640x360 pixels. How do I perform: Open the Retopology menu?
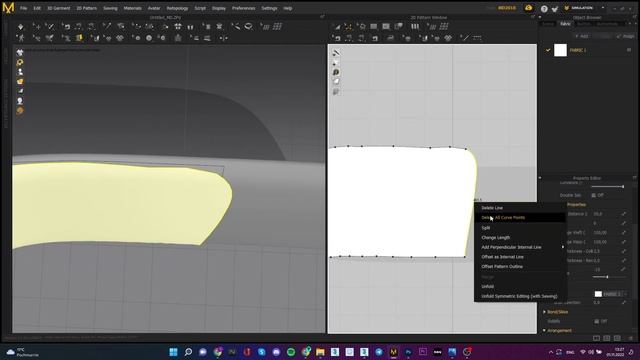(x=177, y=8)
